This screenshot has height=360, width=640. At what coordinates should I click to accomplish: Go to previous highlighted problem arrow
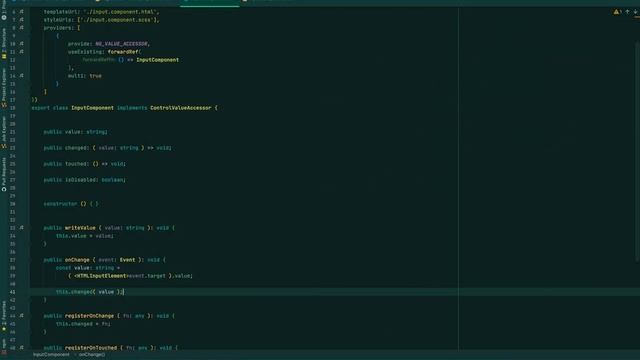pos(627,12)
